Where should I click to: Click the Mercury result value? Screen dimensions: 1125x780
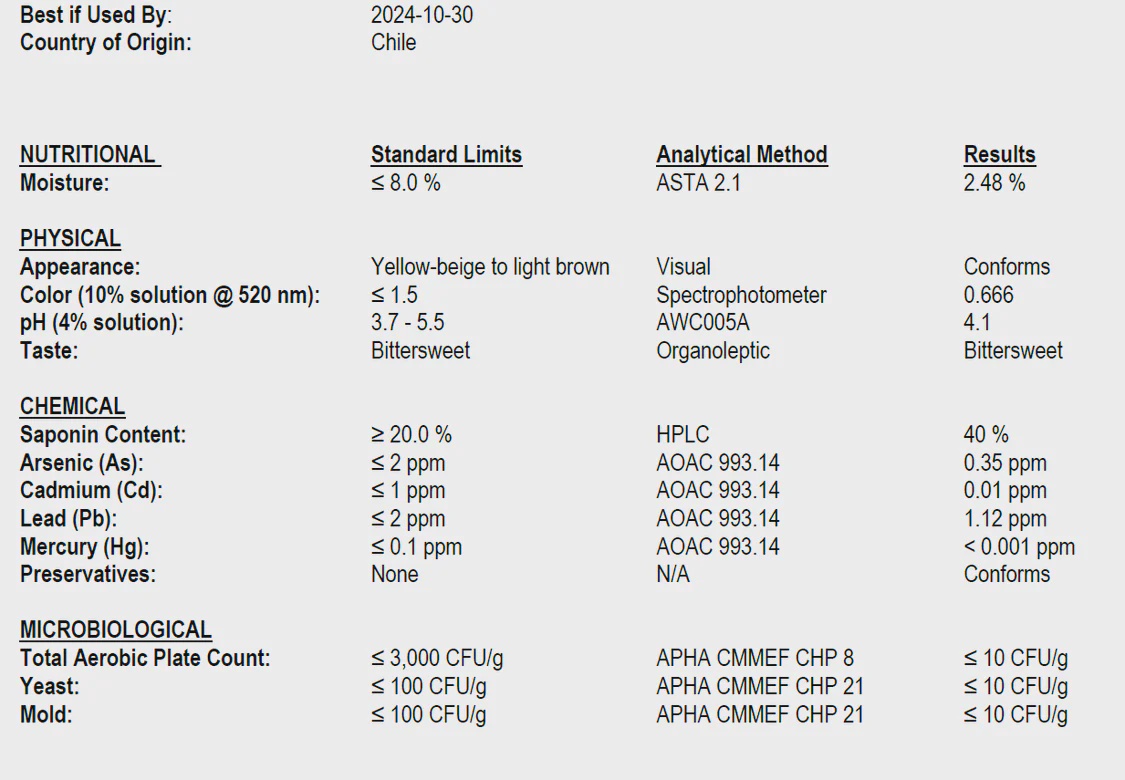[x=1019, y=547]
